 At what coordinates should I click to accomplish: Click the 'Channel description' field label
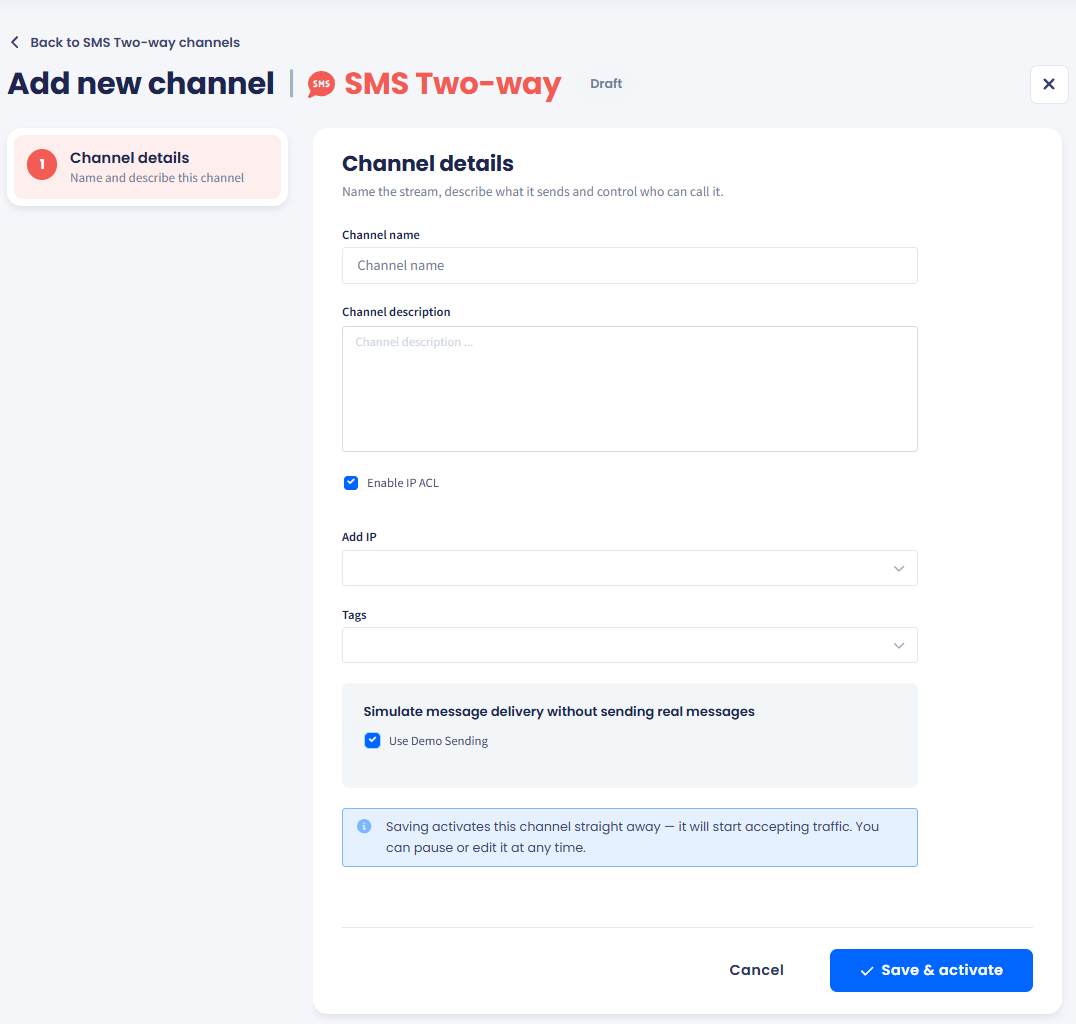tap(396, 312)
